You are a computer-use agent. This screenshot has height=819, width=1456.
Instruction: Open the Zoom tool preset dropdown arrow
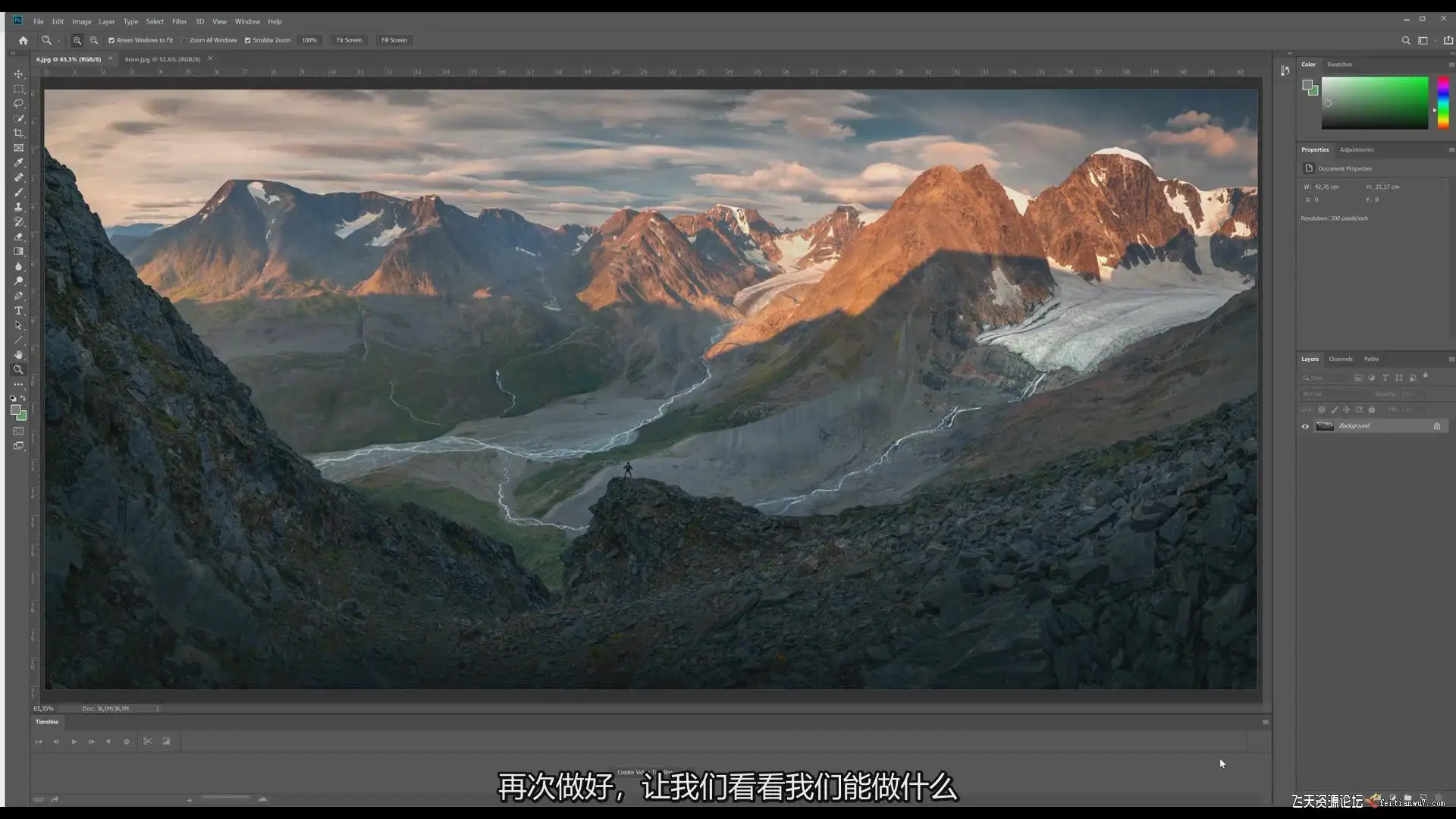coord(58,41)
